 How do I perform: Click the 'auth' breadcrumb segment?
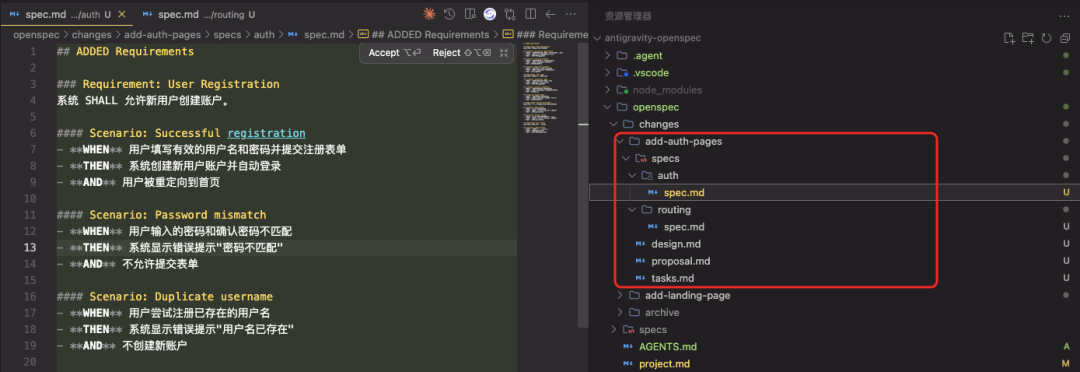click(x=264, y=34)
